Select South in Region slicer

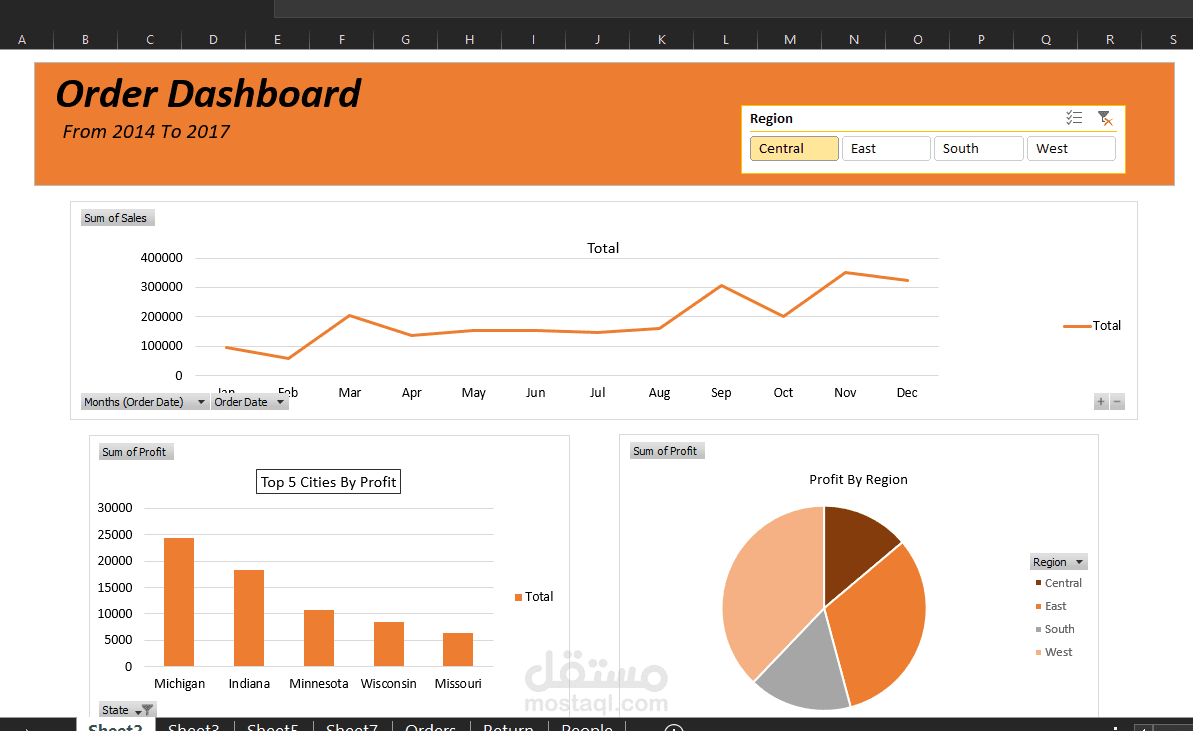point(978,148)
